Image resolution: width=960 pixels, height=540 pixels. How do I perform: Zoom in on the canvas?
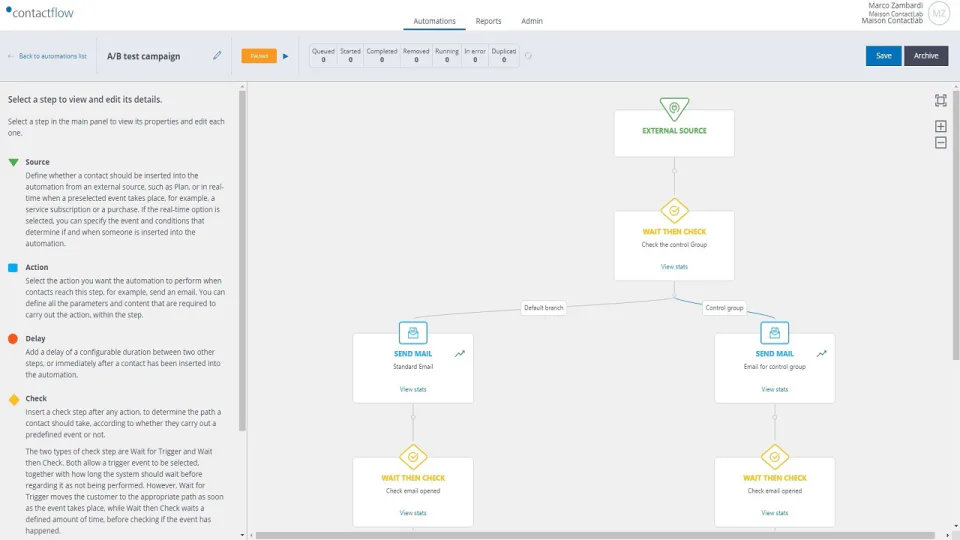(x=940, y=126)
